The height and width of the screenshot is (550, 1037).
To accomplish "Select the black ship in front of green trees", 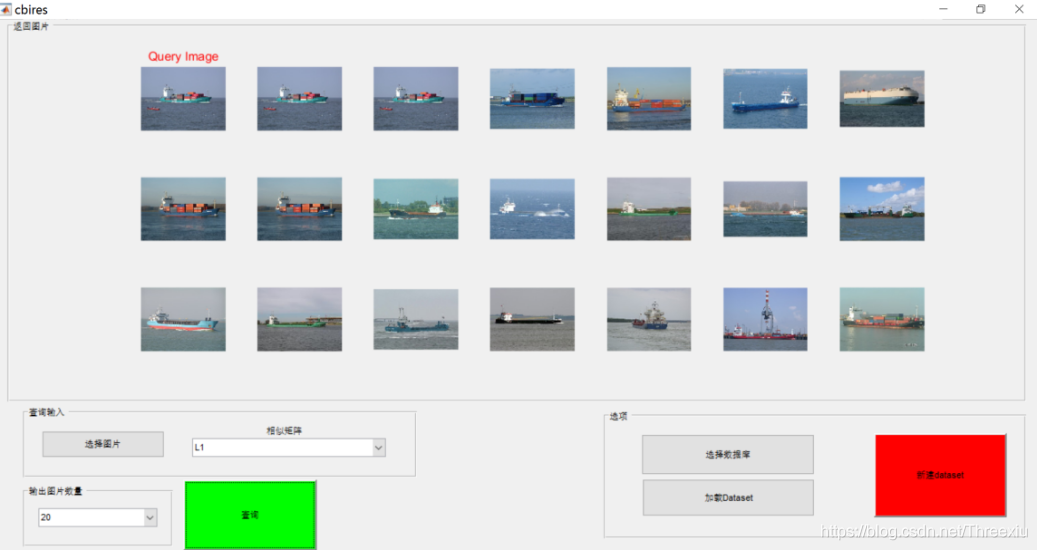I will coord(416,209).
